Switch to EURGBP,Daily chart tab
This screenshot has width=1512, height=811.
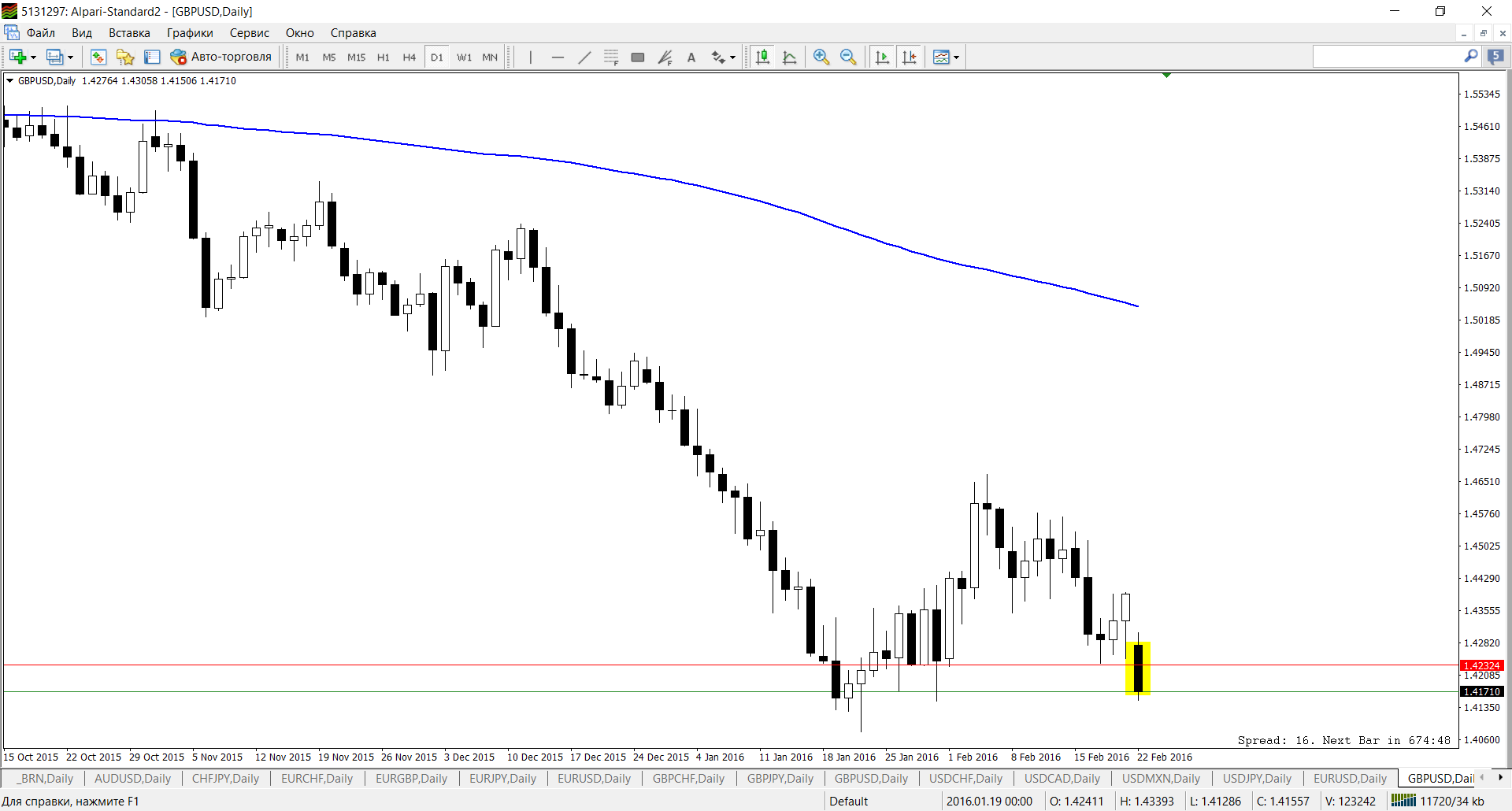pos(411,779)
